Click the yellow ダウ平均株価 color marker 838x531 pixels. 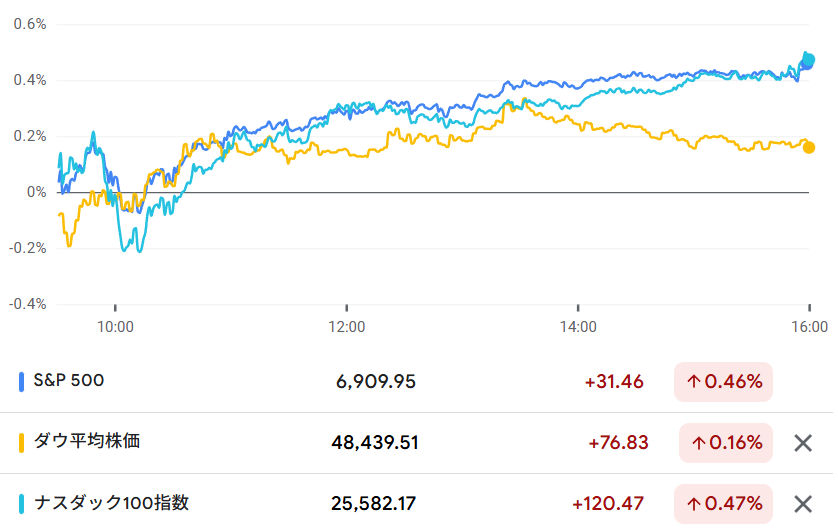(22, 443)
